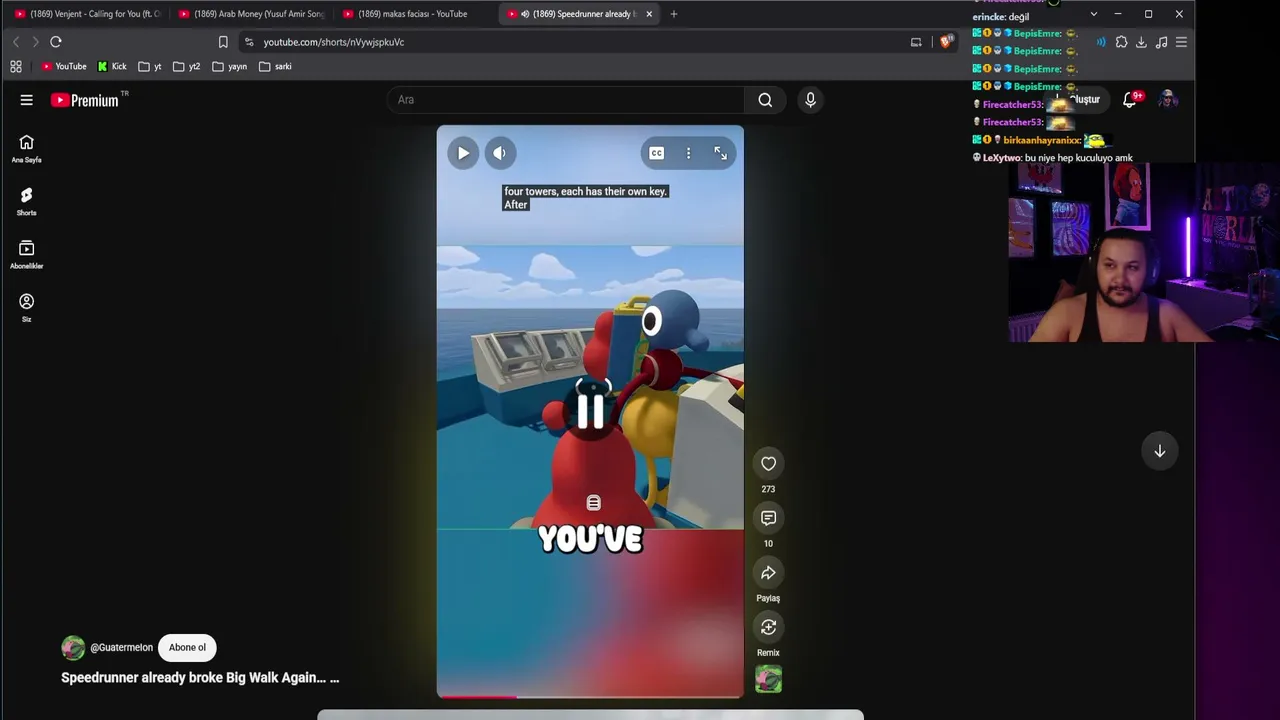Reload the current page

(x=56, y=42)
